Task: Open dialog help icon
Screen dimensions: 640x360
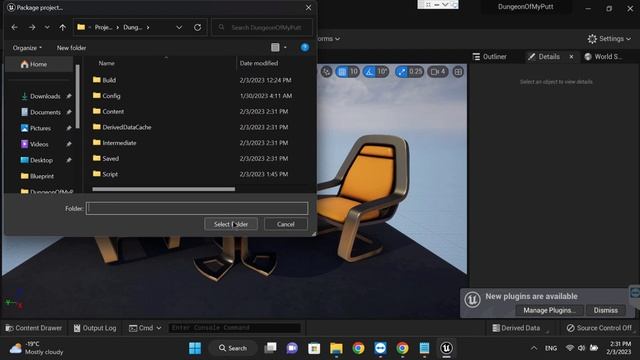Action: pyautogui.click(x=304, y=47)
